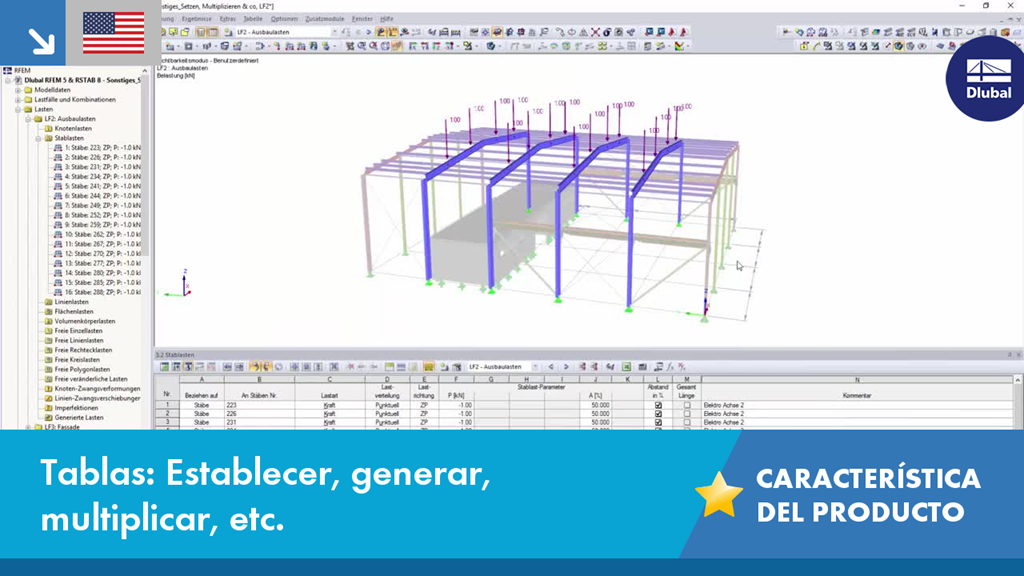
Task: Open the Ergebnisse menu
Action: [x=197, y=19]
